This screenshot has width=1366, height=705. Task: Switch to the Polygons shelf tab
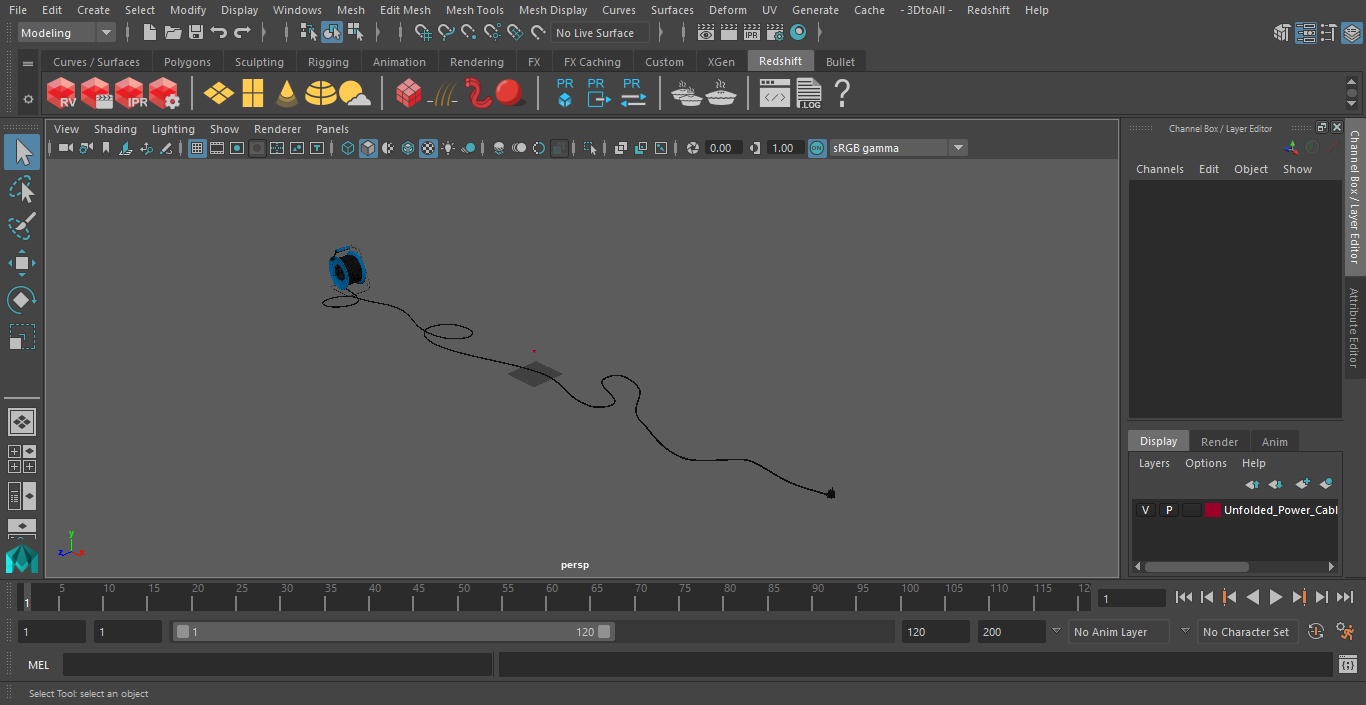[x=187, y=62]
